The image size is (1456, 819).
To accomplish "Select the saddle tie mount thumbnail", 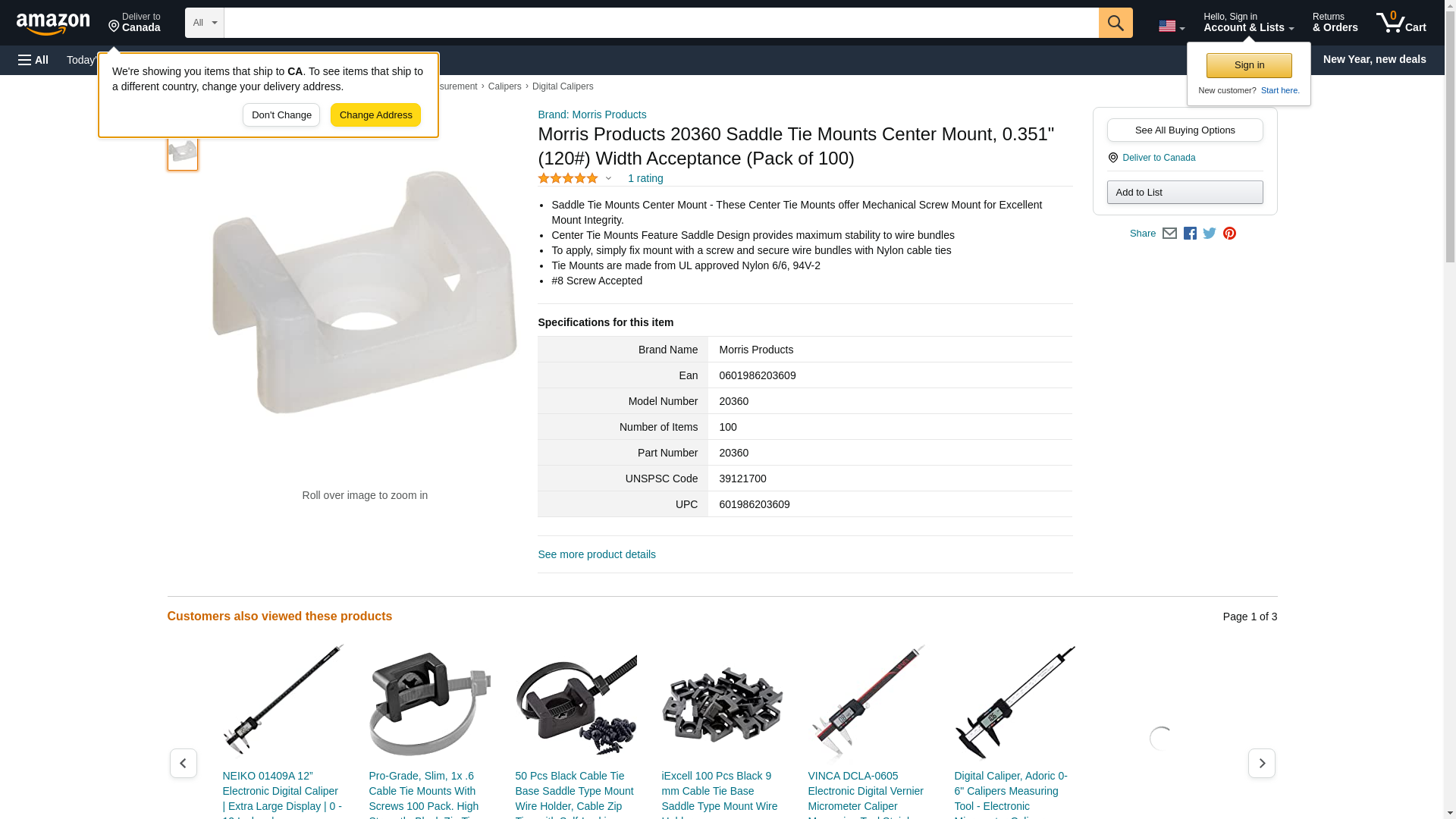I will pyautogui.click(x=183, y=152).
